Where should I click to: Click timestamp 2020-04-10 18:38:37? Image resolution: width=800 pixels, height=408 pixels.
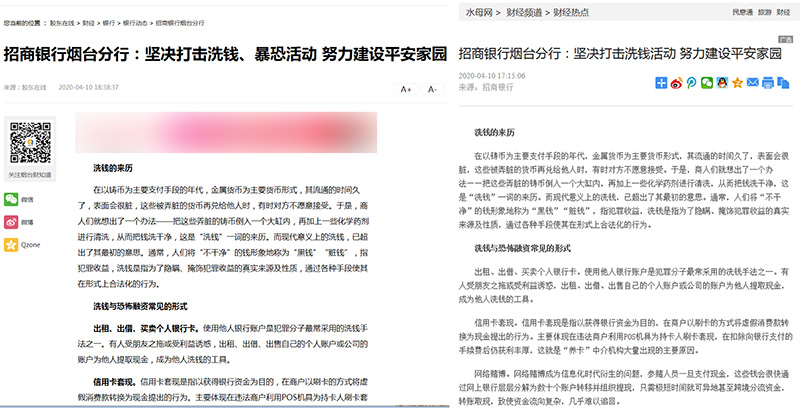point(88,88)
